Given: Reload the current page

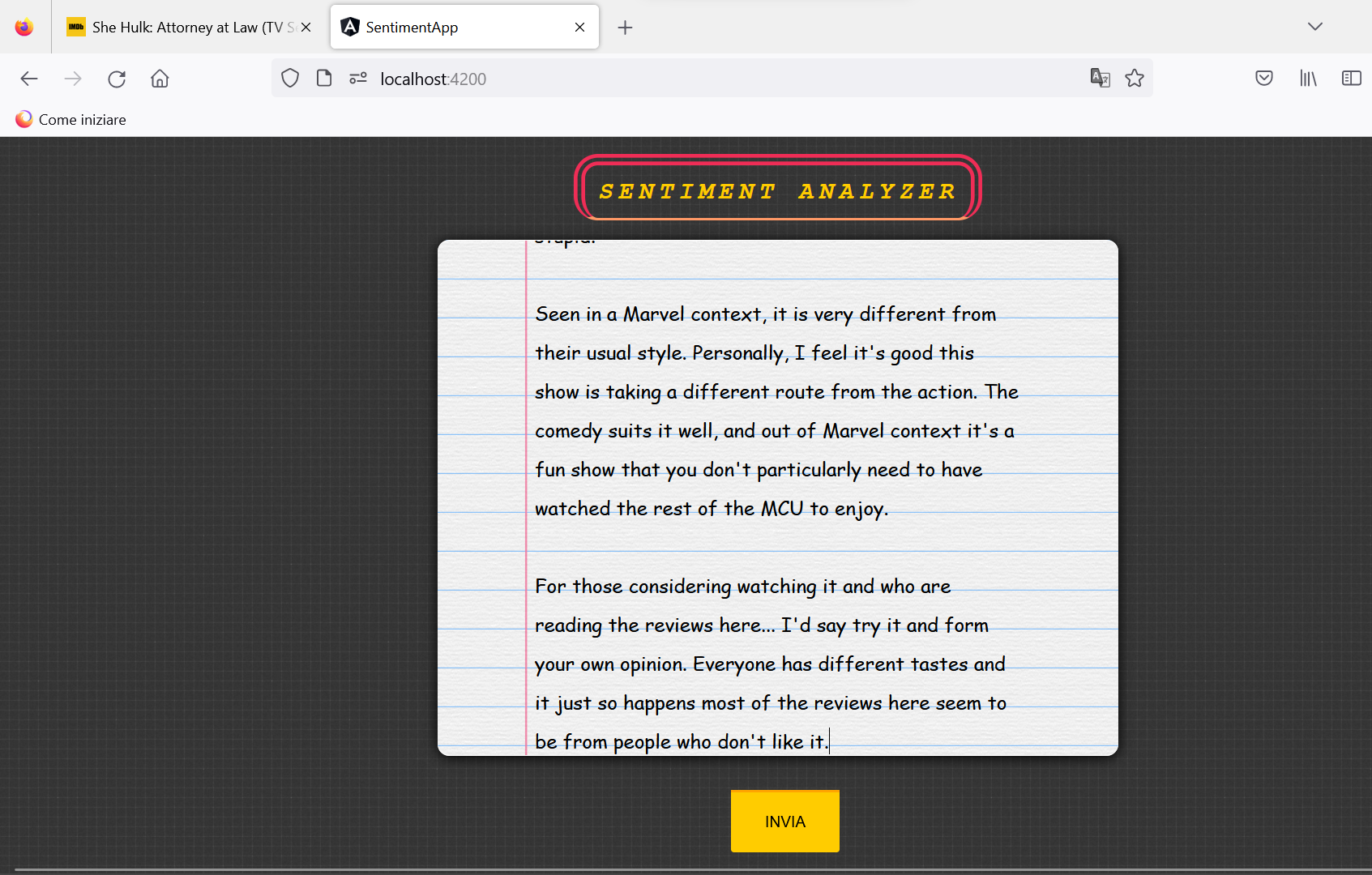Looking at the screenshot, I should click(117, 79).
